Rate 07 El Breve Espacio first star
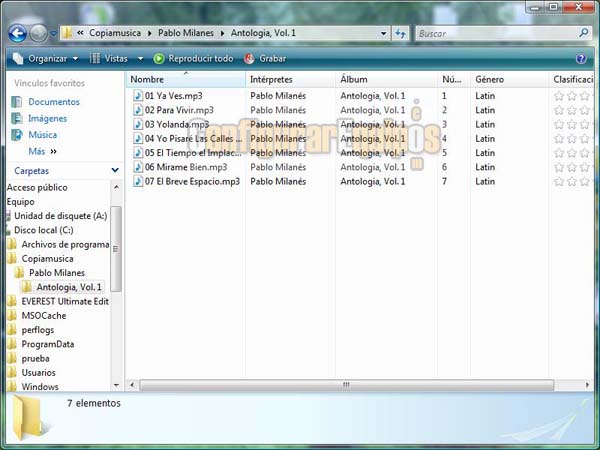 559,181
